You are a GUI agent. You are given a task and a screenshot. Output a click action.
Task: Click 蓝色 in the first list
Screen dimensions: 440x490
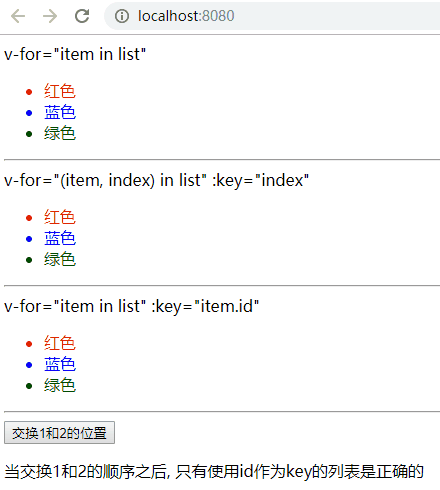(x=60, y=112)
